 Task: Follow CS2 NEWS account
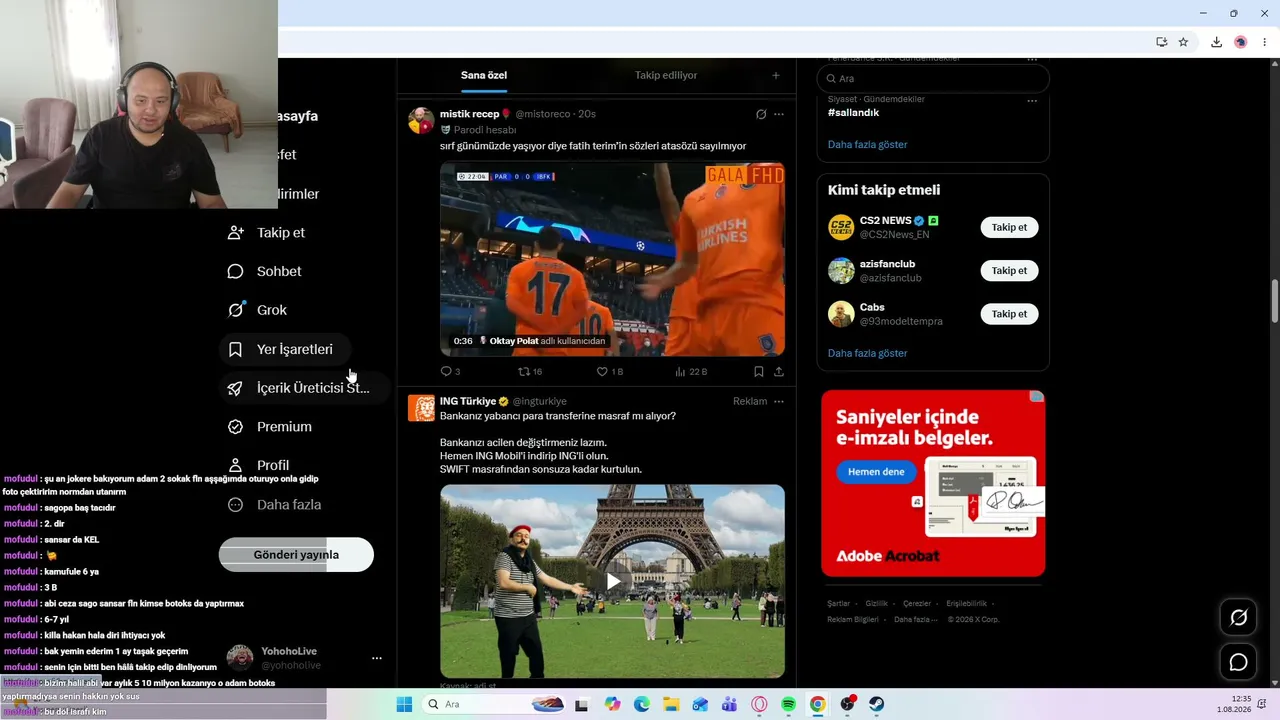pyautogui.click(x=1009, y=227)
